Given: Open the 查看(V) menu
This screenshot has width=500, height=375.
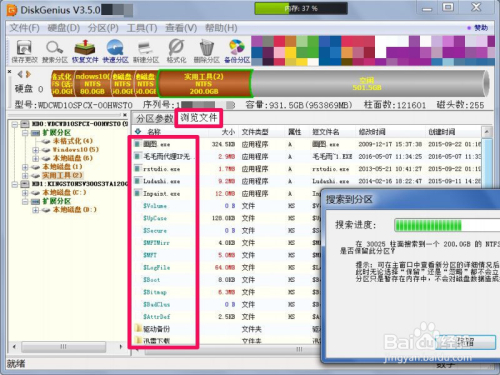Looking at the screenshot, I should pos(181,28).
